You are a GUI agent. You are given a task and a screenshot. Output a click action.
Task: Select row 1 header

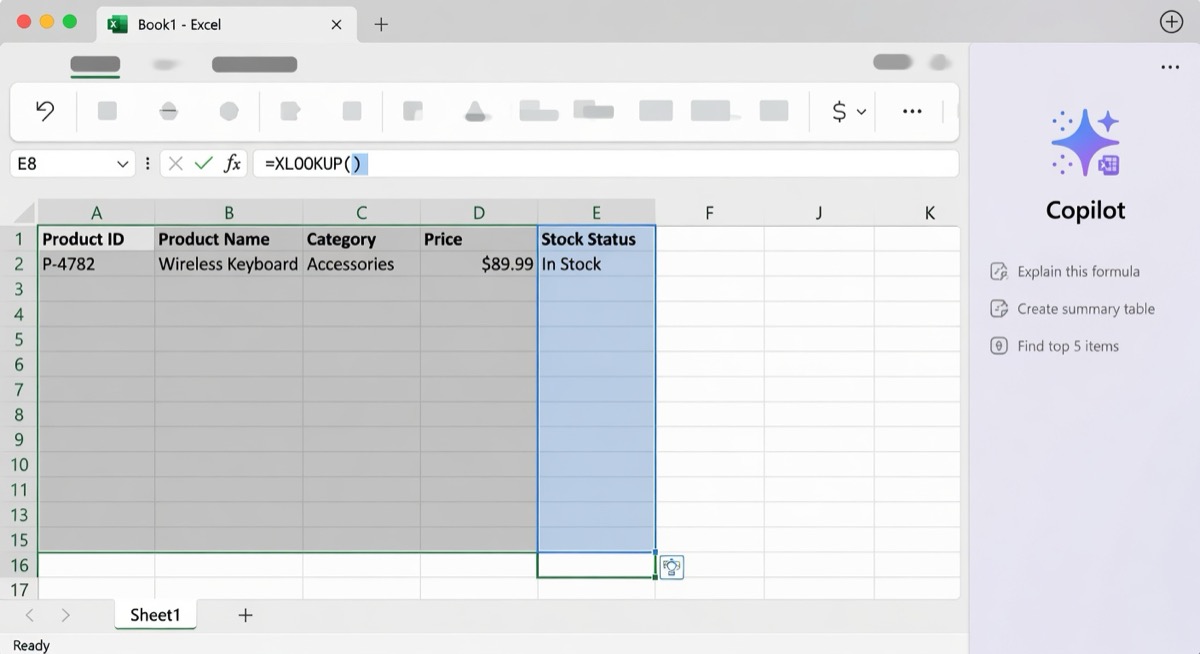pyautogui.click(x=18, y=239)
